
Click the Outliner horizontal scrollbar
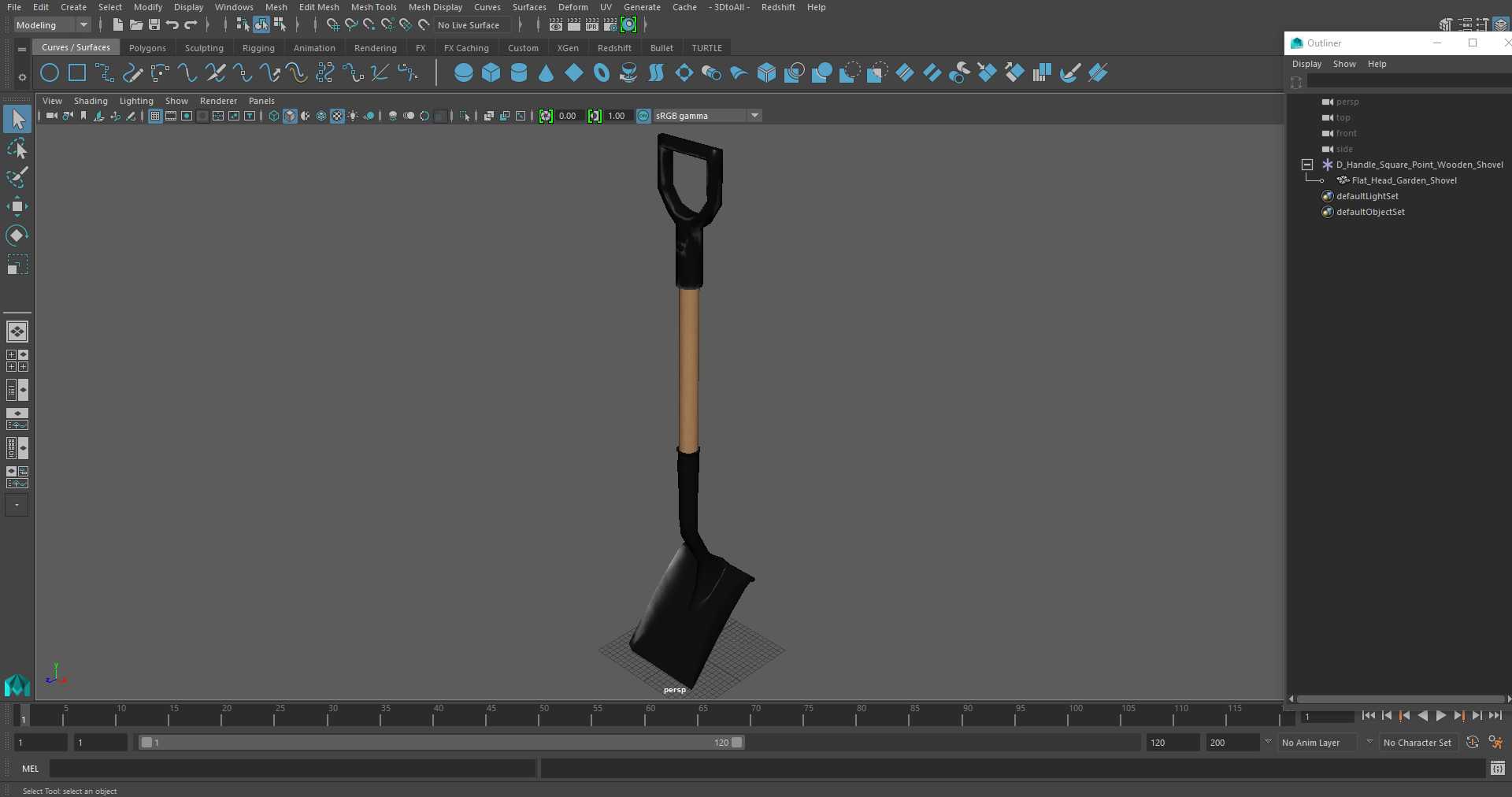click(x=1400, y=699)
